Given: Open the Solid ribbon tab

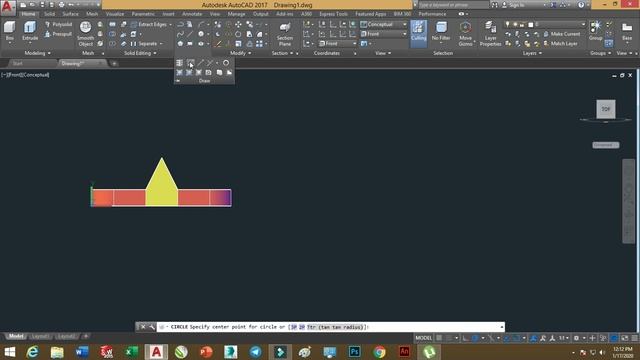Looking at the screenshot, I should tap(49, 14).
